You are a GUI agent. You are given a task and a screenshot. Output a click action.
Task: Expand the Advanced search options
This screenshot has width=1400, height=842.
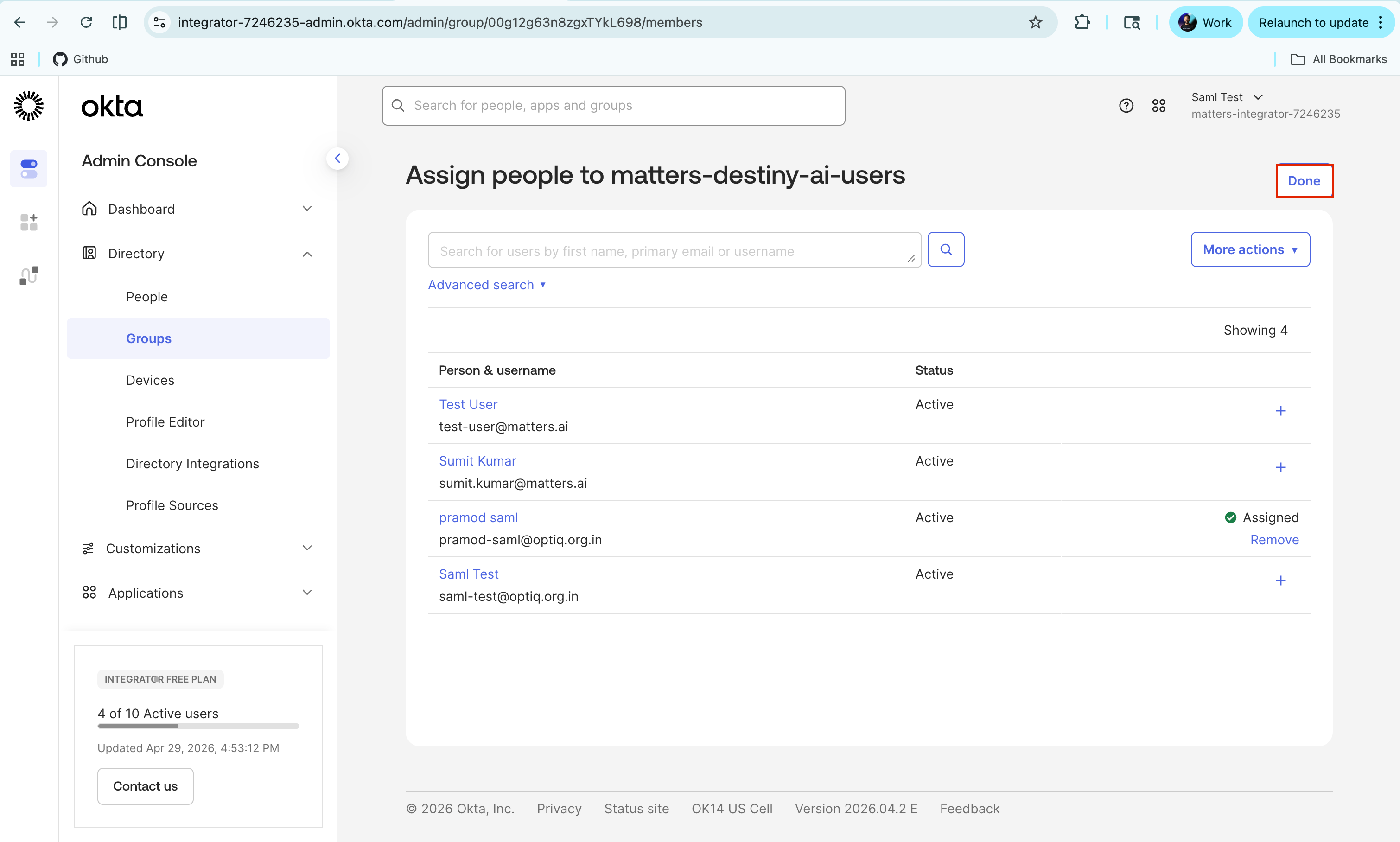[x=487, y=285]
